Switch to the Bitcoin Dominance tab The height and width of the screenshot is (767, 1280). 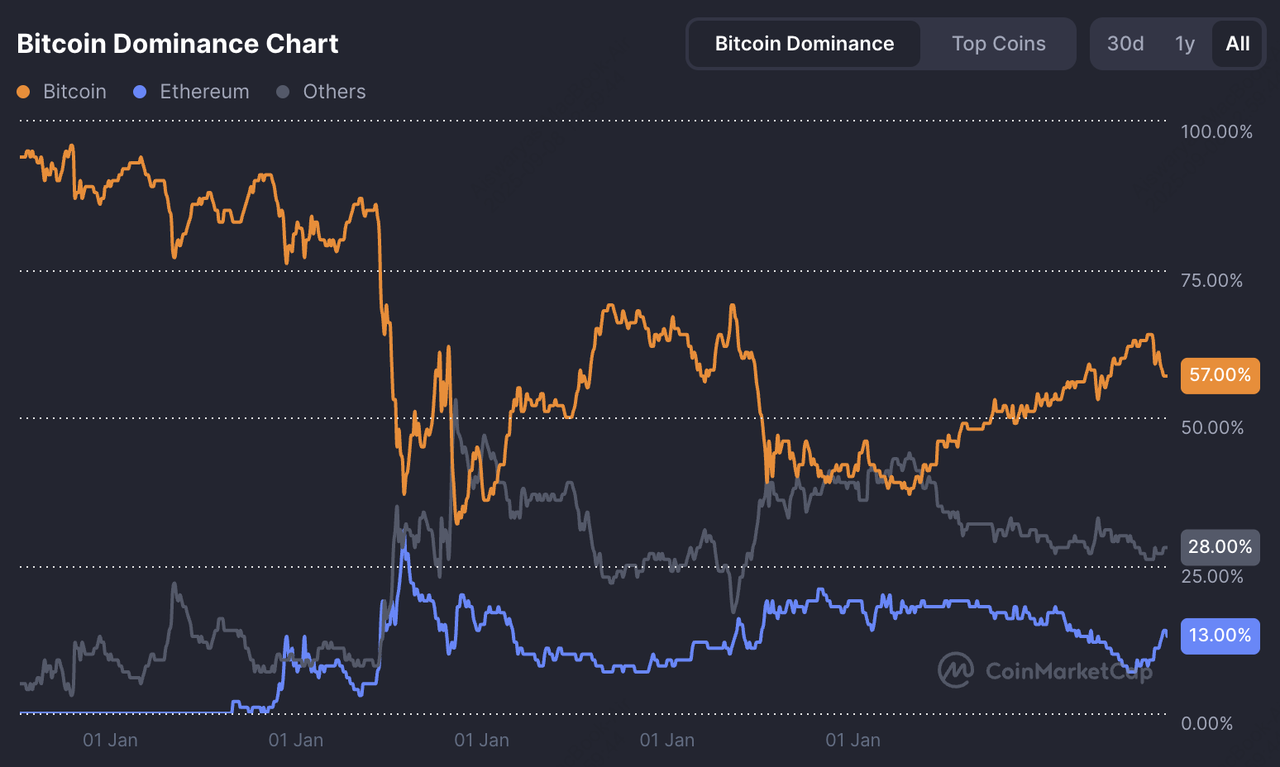tap(804, 44)
